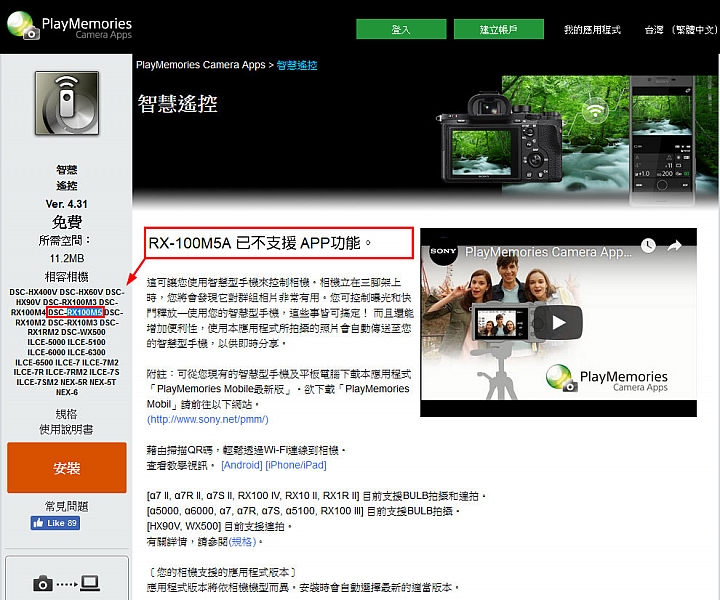Viewport: 720px width, 600px height.
Task: Open the [iPhone/iPad] tutorial video link
Action: (296, 465)
